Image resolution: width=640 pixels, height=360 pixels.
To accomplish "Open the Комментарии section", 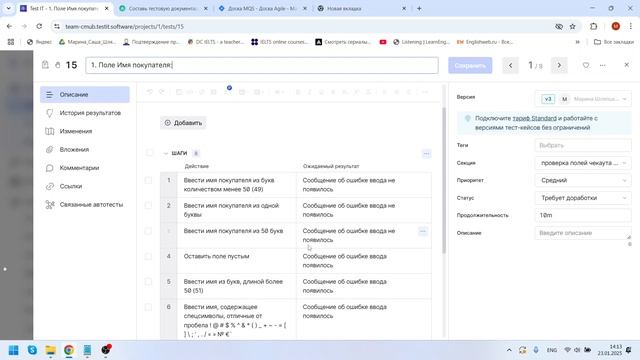I will click(x=85, y=168).
